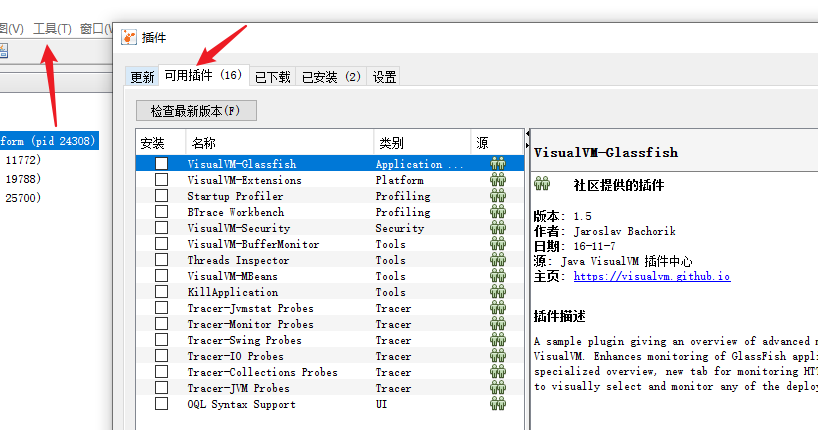Click the Security category cell
This screenshot has height=430, width=818.
(x=400, y=228)
